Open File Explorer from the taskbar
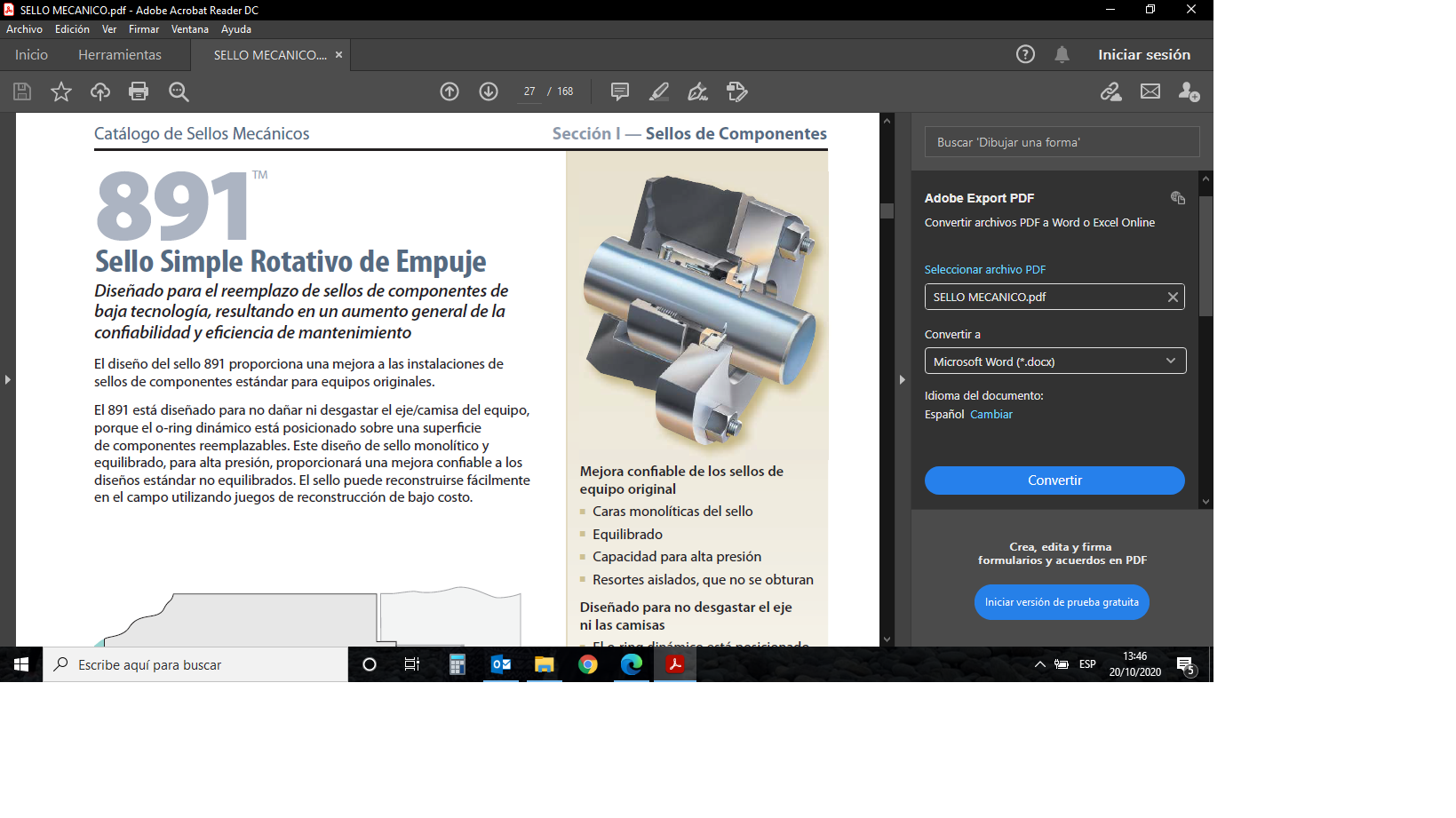1456x818 pixels. pyautogui.click(x=545, y=664)
